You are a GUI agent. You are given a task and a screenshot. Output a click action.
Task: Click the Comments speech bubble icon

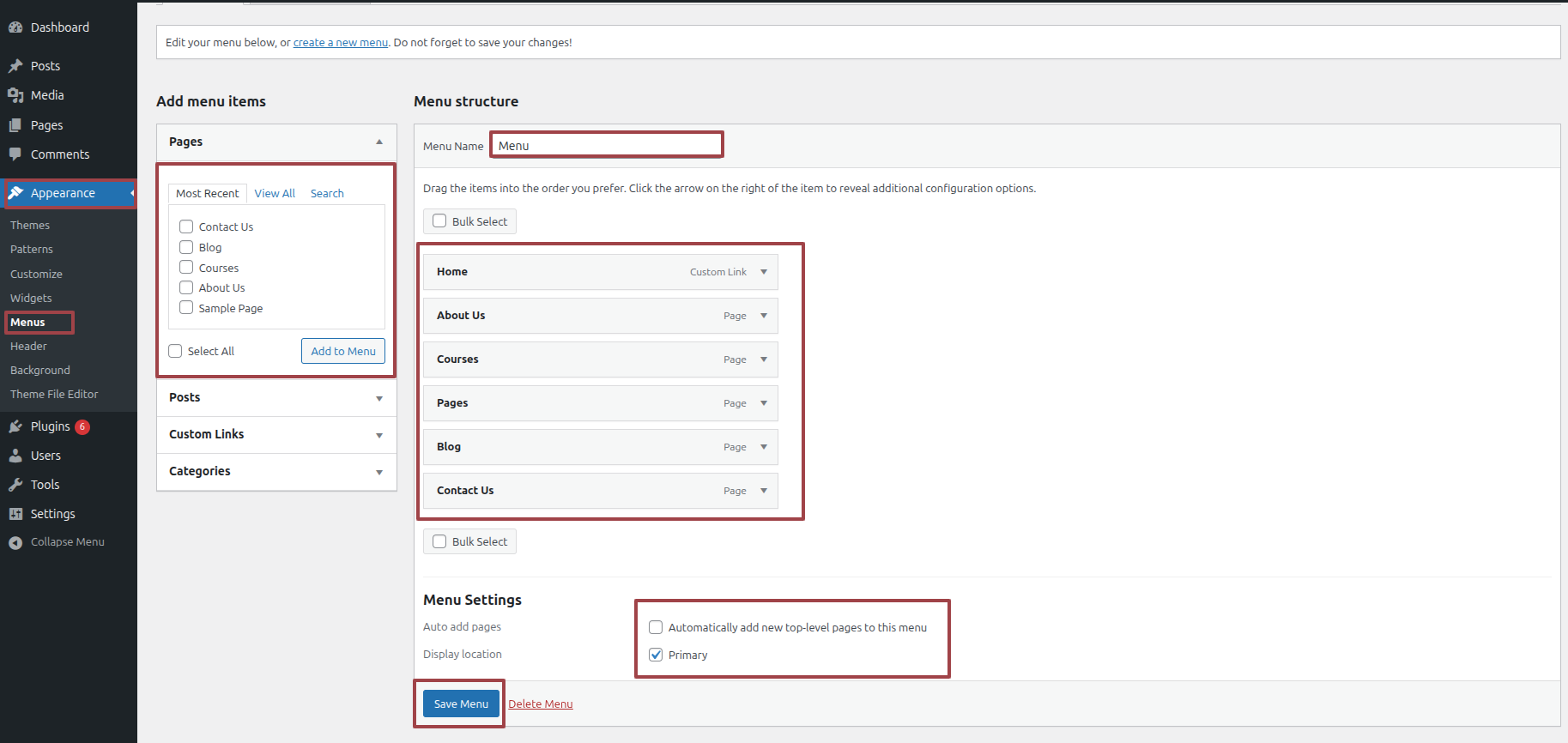click(x=15, y=154)
